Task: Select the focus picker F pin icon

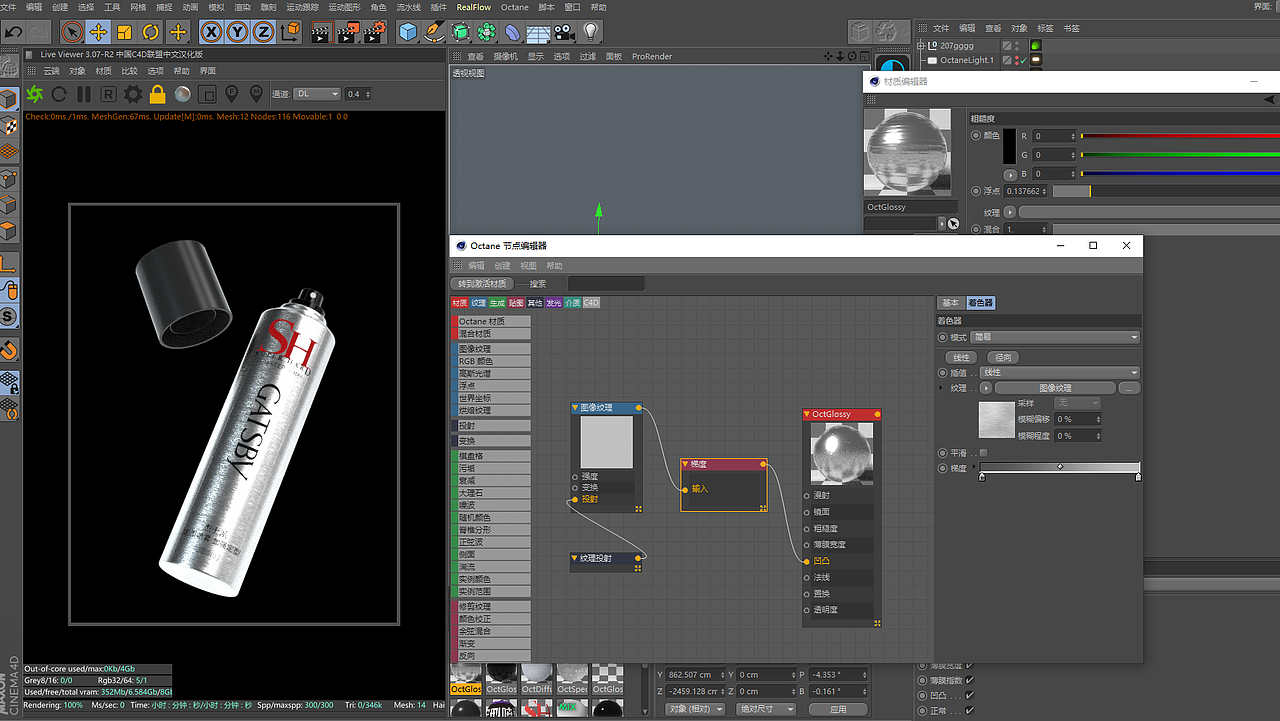Action: pos(231,93)
